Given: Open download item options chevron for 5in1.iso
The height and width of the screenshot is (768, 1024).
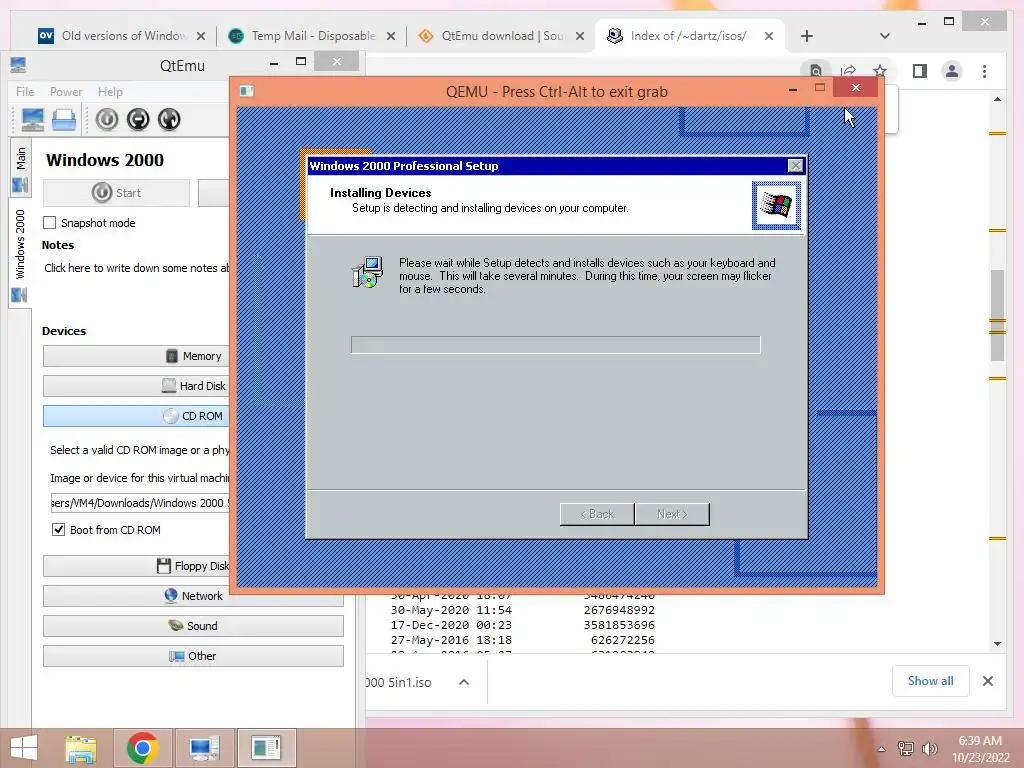Looking at the screenshot, I should click(x=464, y=682).
